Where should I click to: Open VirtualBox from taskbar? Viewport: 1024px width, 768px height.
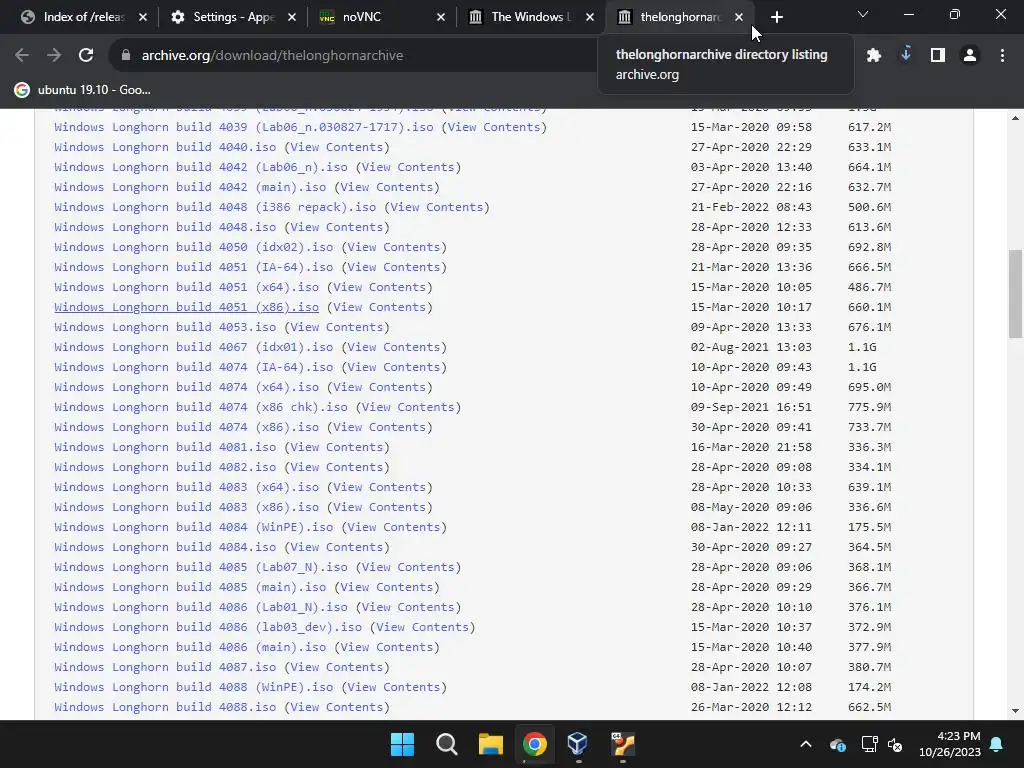coord(579,744)
